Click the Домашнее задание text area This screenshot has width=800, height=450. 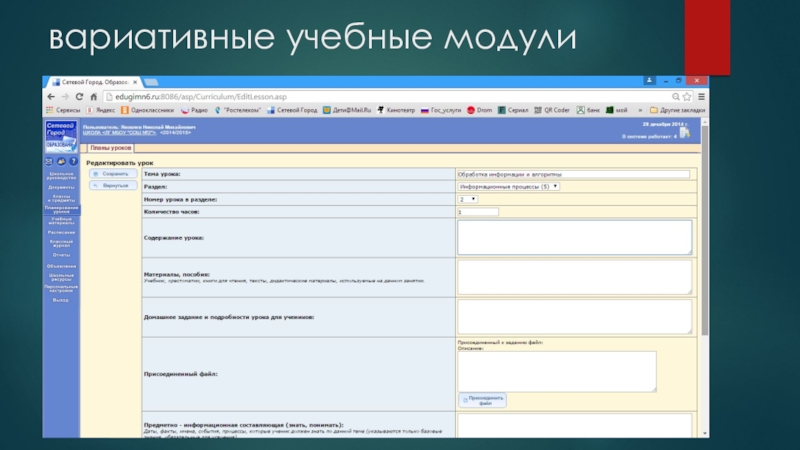575,317
